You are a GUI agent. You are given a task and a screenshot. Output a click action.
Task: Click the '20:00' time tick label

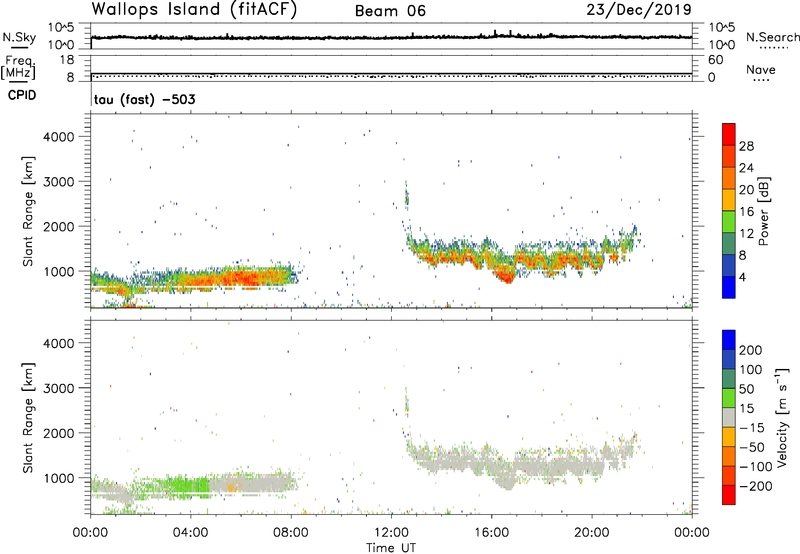tap(592, 533)
